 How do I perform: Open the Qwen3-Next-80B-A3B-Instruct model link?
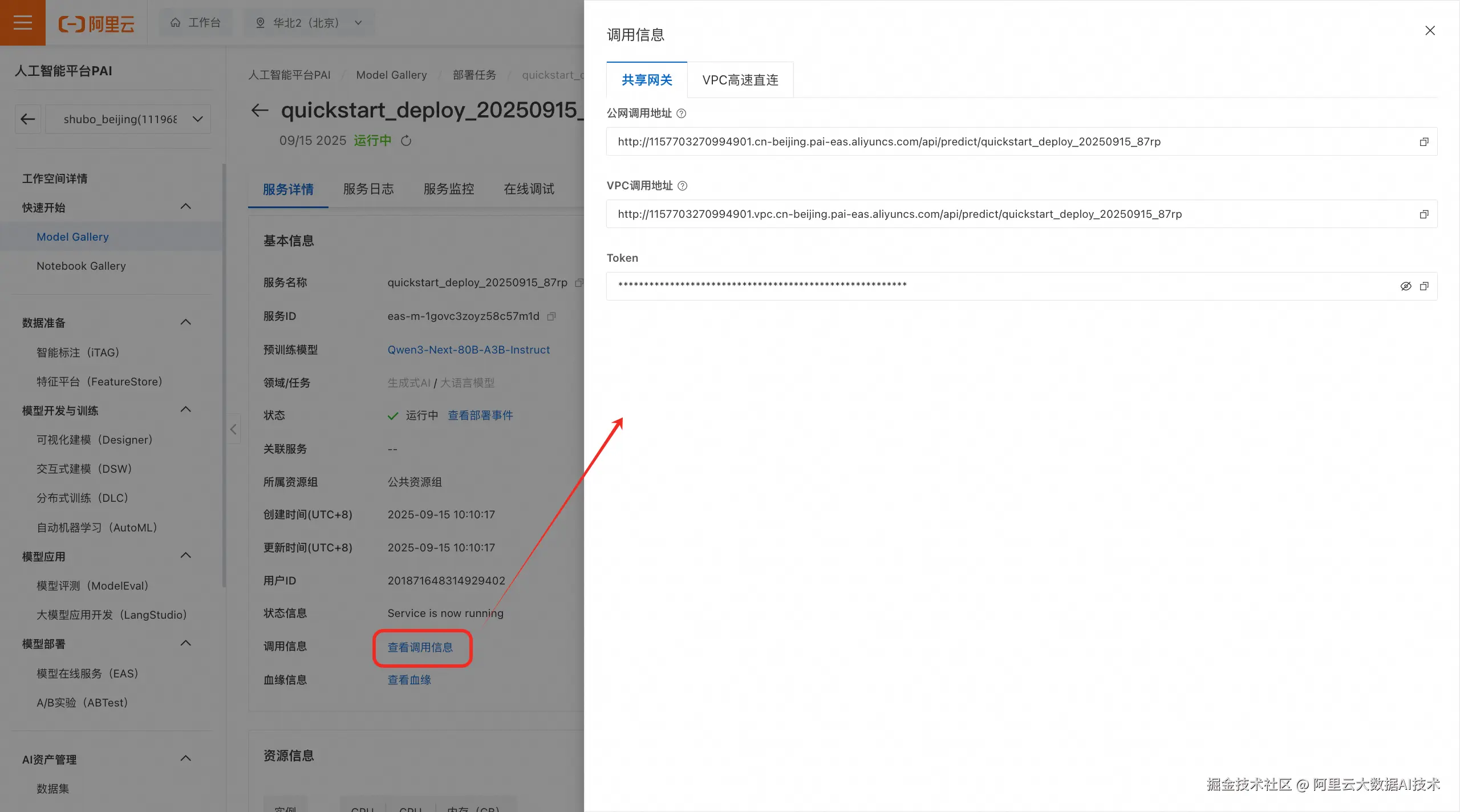pyautogui.click(x=469, y=350)
